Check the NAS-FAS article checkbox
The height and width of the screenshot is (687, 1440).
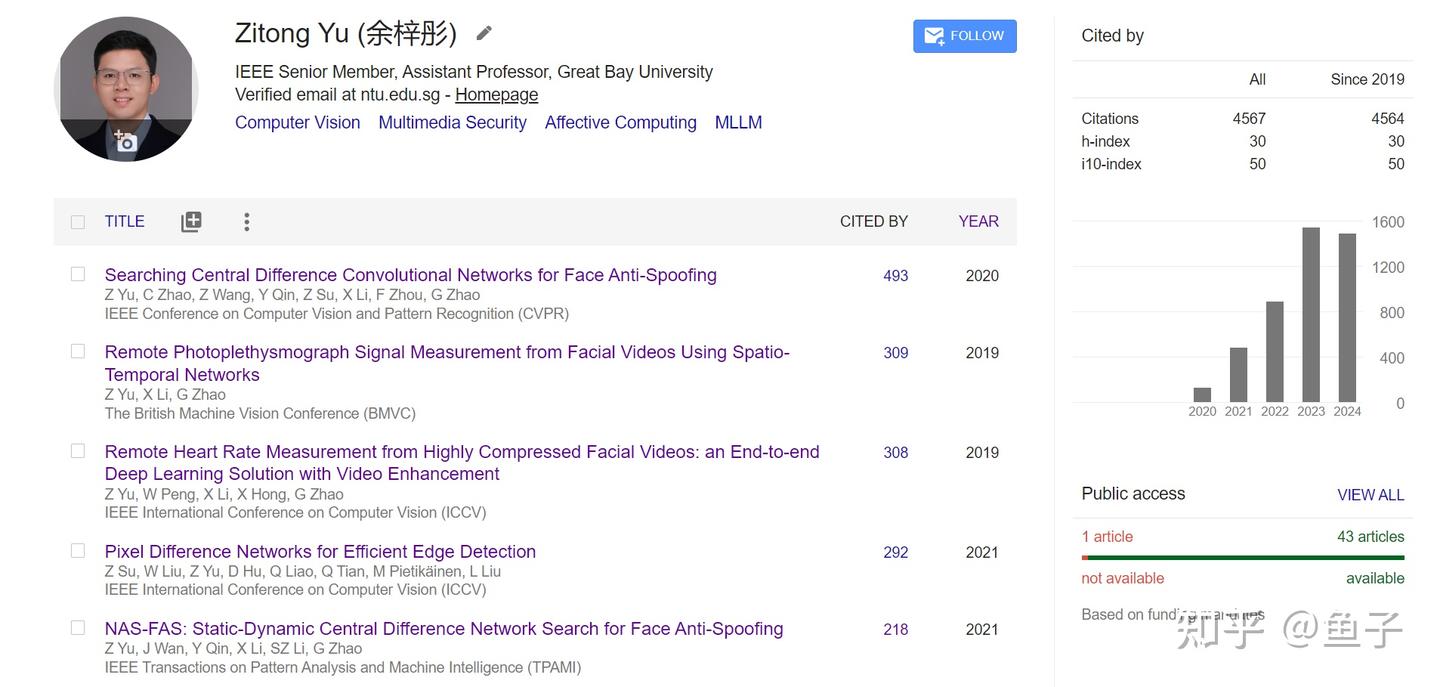click(77, 627)
